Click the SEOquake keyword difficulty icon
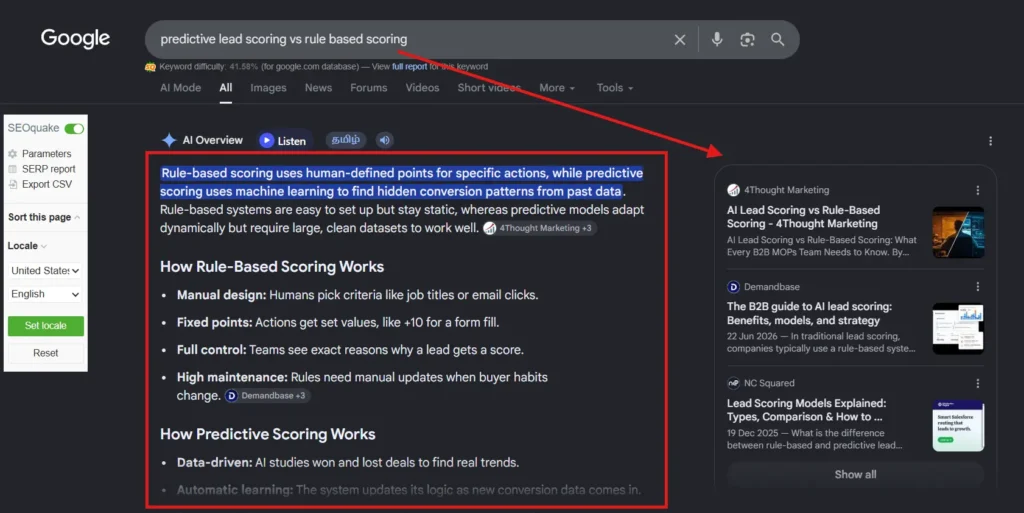Viewport: 1024px width, 513px height. pos(150,67)
